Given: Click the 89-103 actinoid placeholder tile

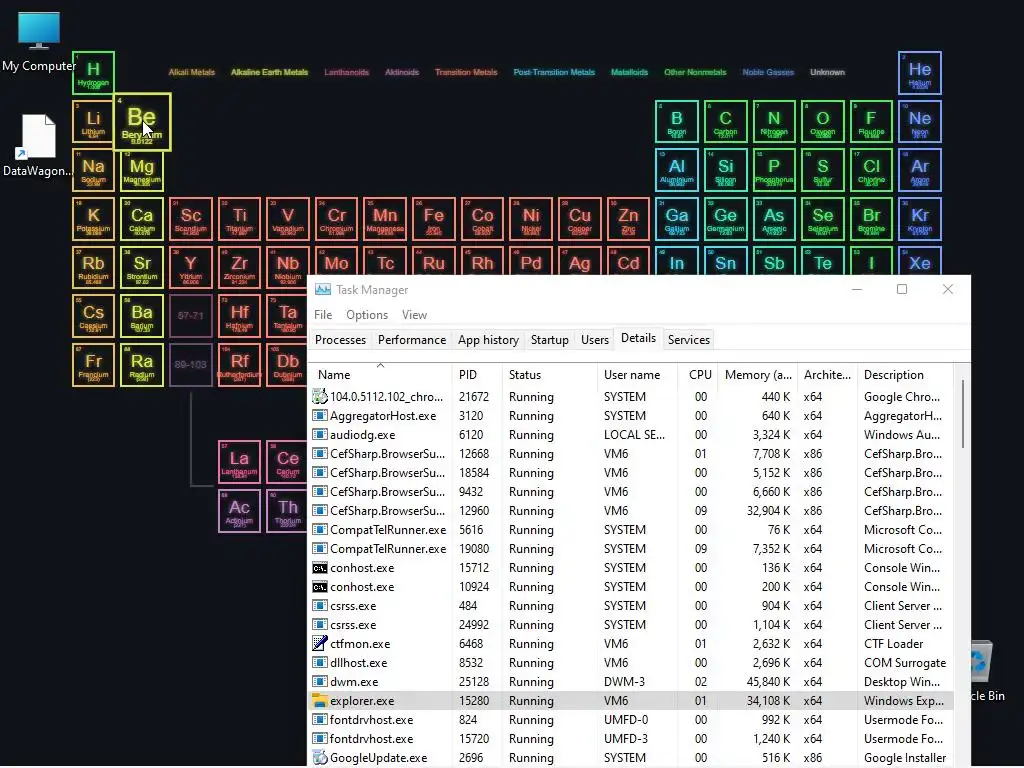Looking at the screenshot, I should [190, 364].
